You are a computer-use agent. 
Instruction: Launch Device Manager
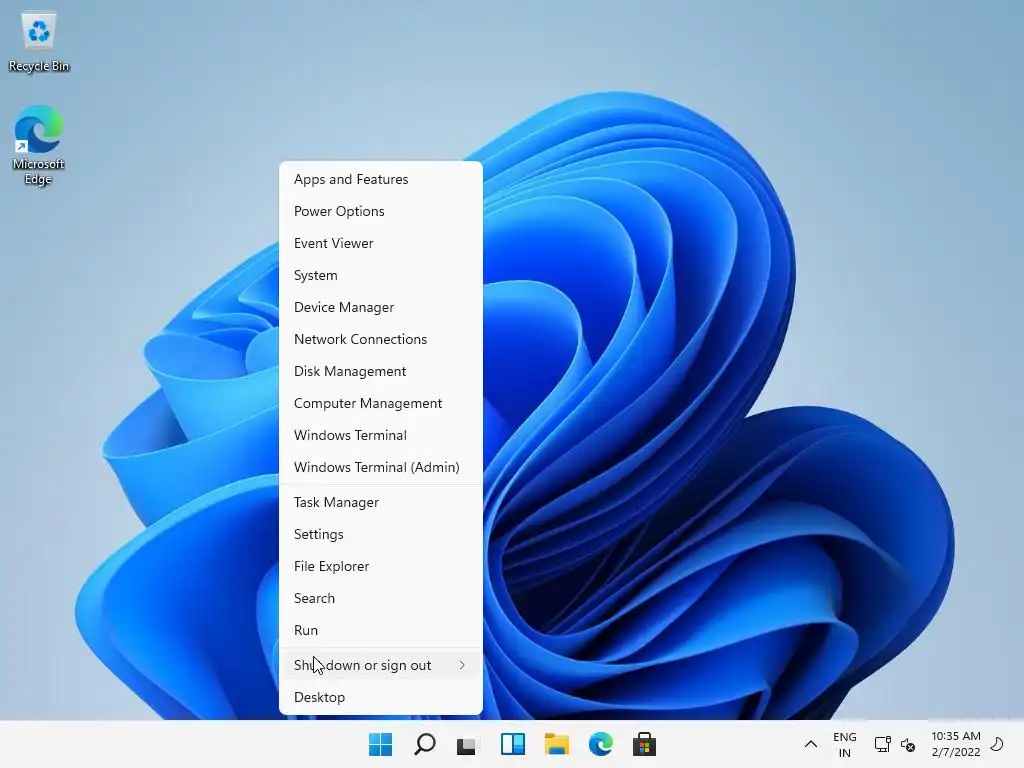click(x=381, y=307)
